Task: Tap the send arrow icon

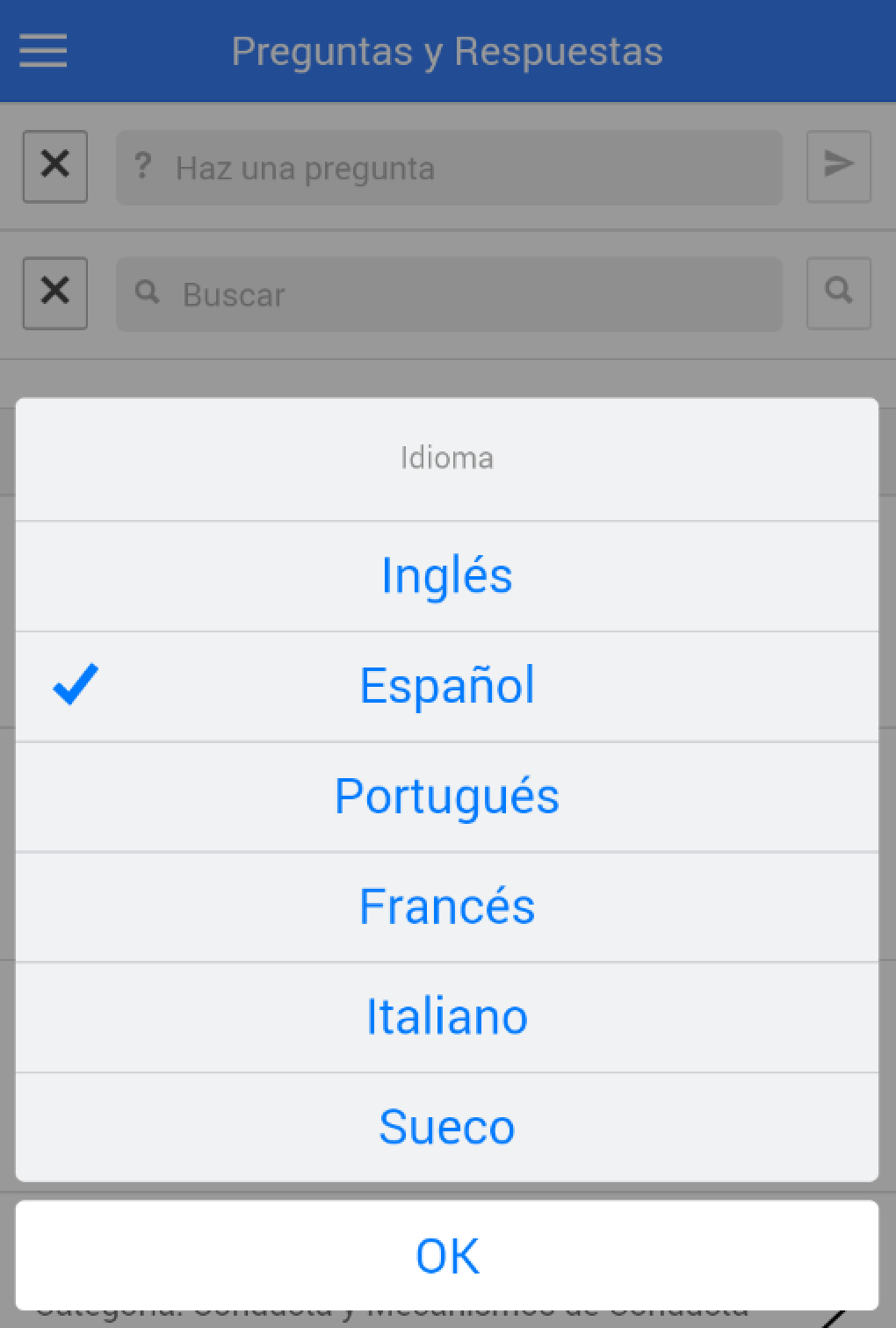Action: click(x=839, y=166)
